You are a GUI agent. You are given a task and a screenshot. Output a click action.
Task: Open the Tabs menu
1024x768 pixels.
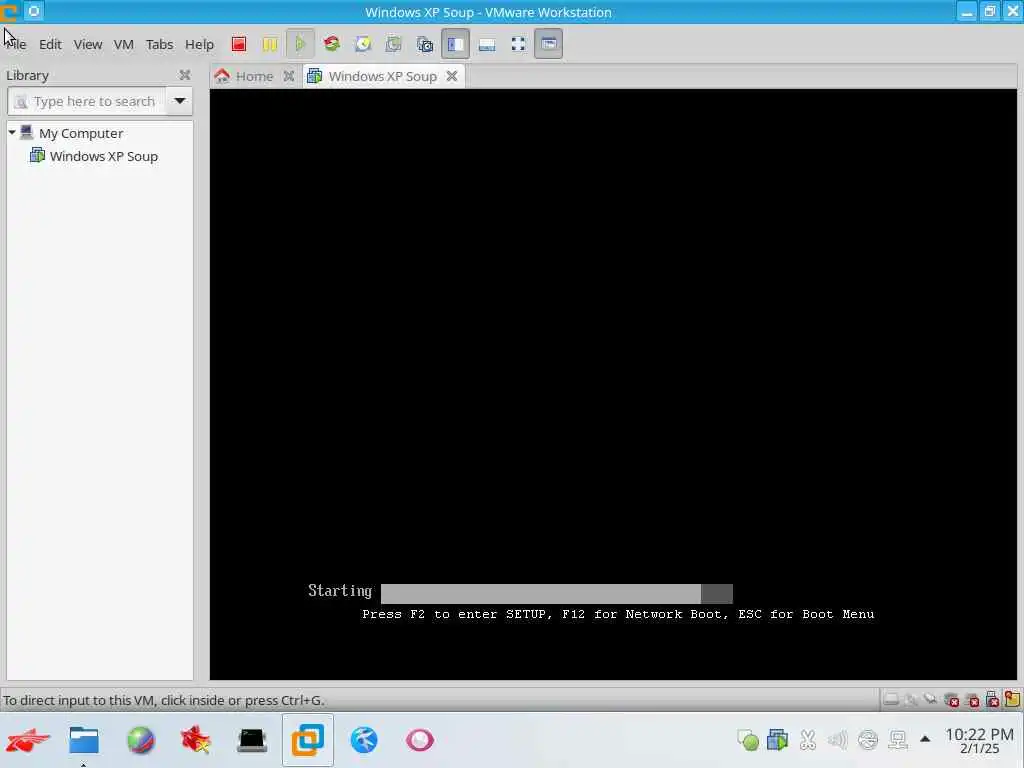click(159, 44)
